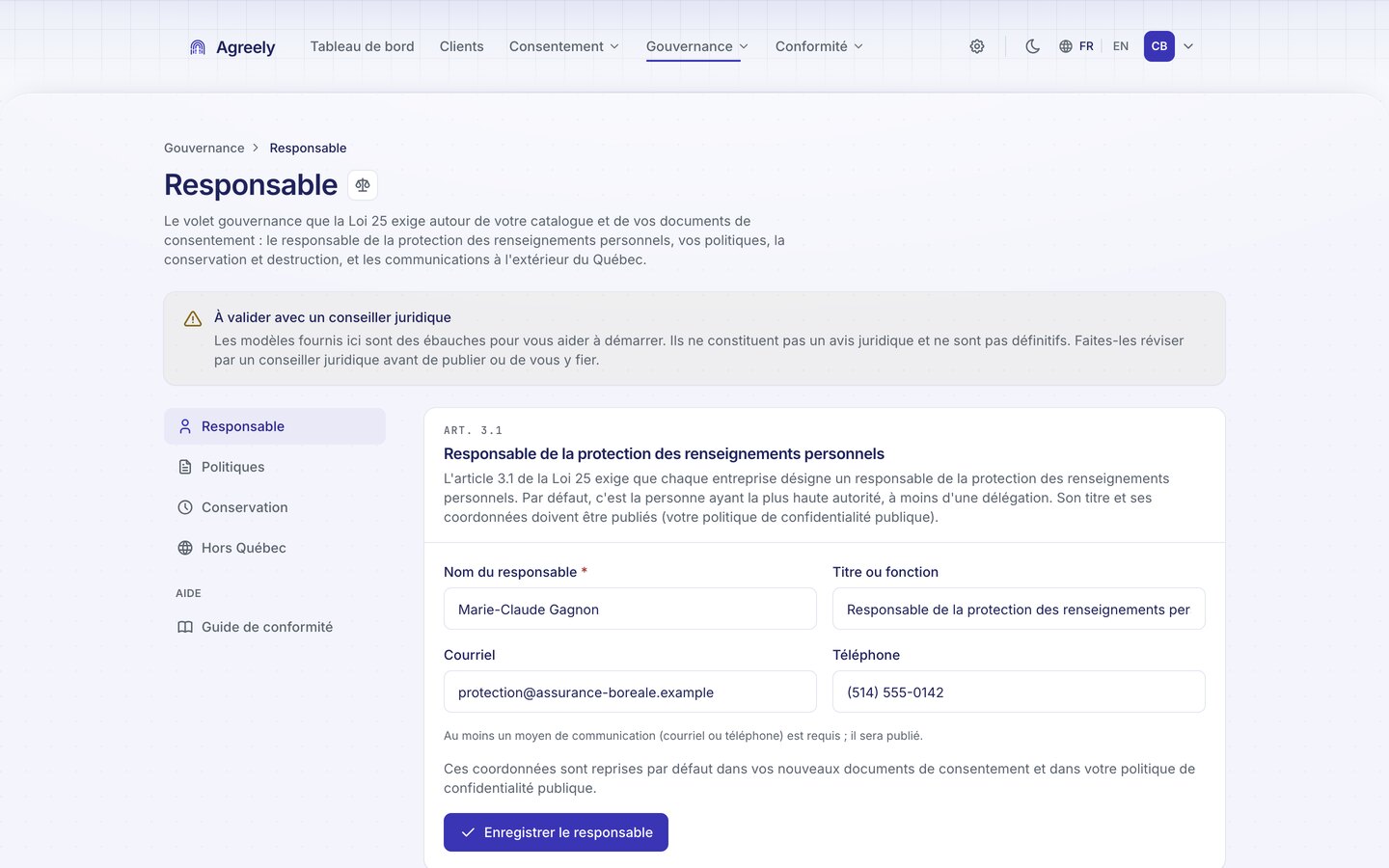Open the settings gear icon
Screen dimensions: 1389x868
click(977, 46)
